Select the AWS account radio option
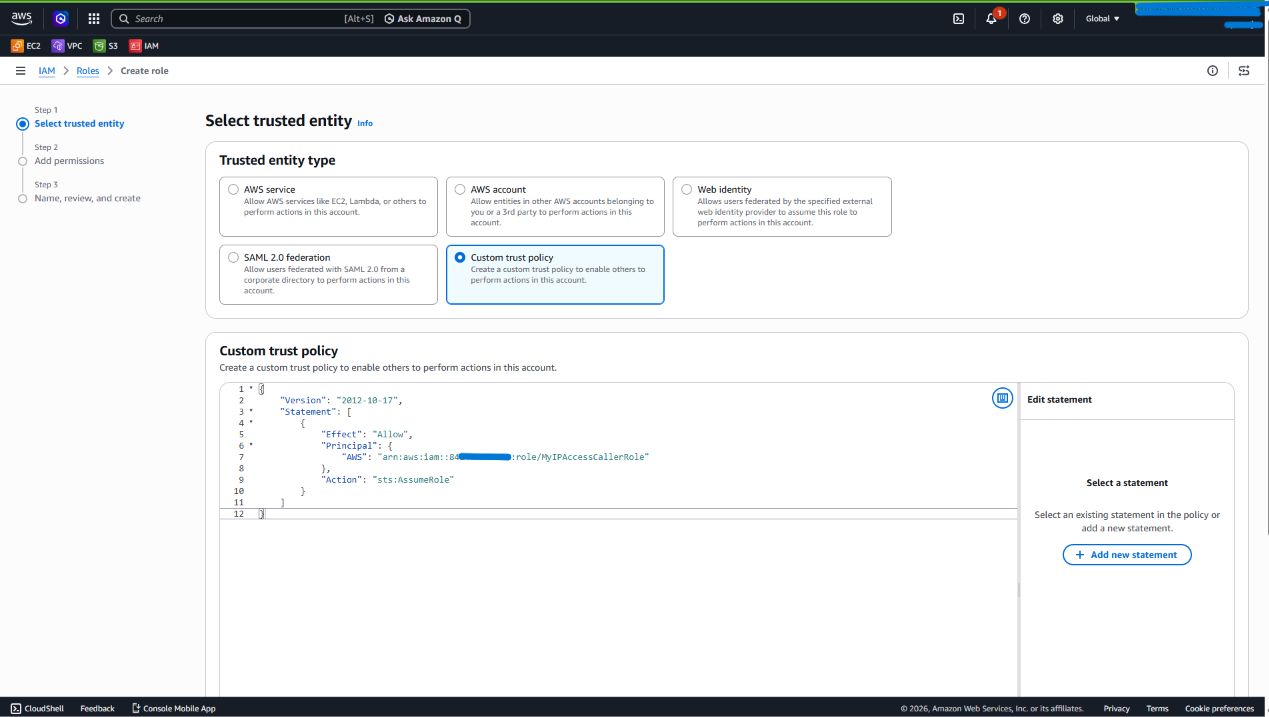The image size is (1269, 717). 460,189
